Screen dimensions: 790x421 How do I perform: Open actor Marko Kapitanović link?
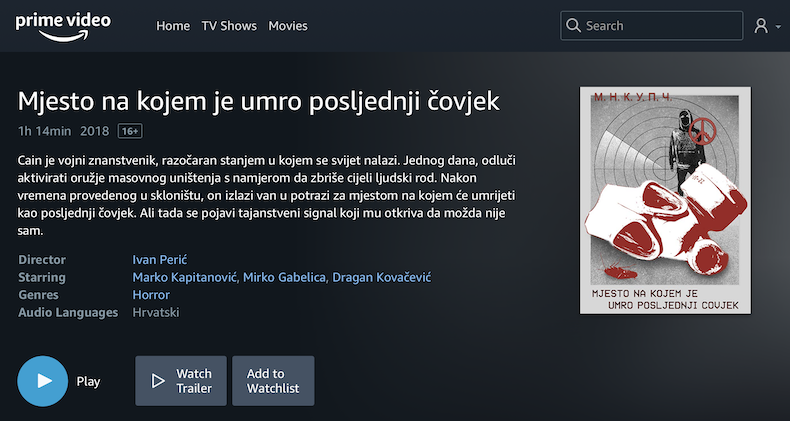(x=185, y=277)
